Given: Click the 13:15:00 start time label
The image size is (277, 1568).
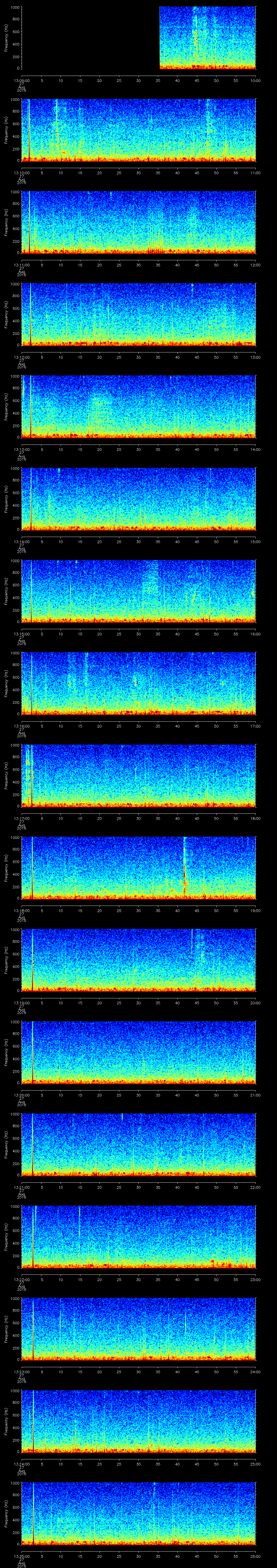Looking at the screenshot, I should [21, 634].
